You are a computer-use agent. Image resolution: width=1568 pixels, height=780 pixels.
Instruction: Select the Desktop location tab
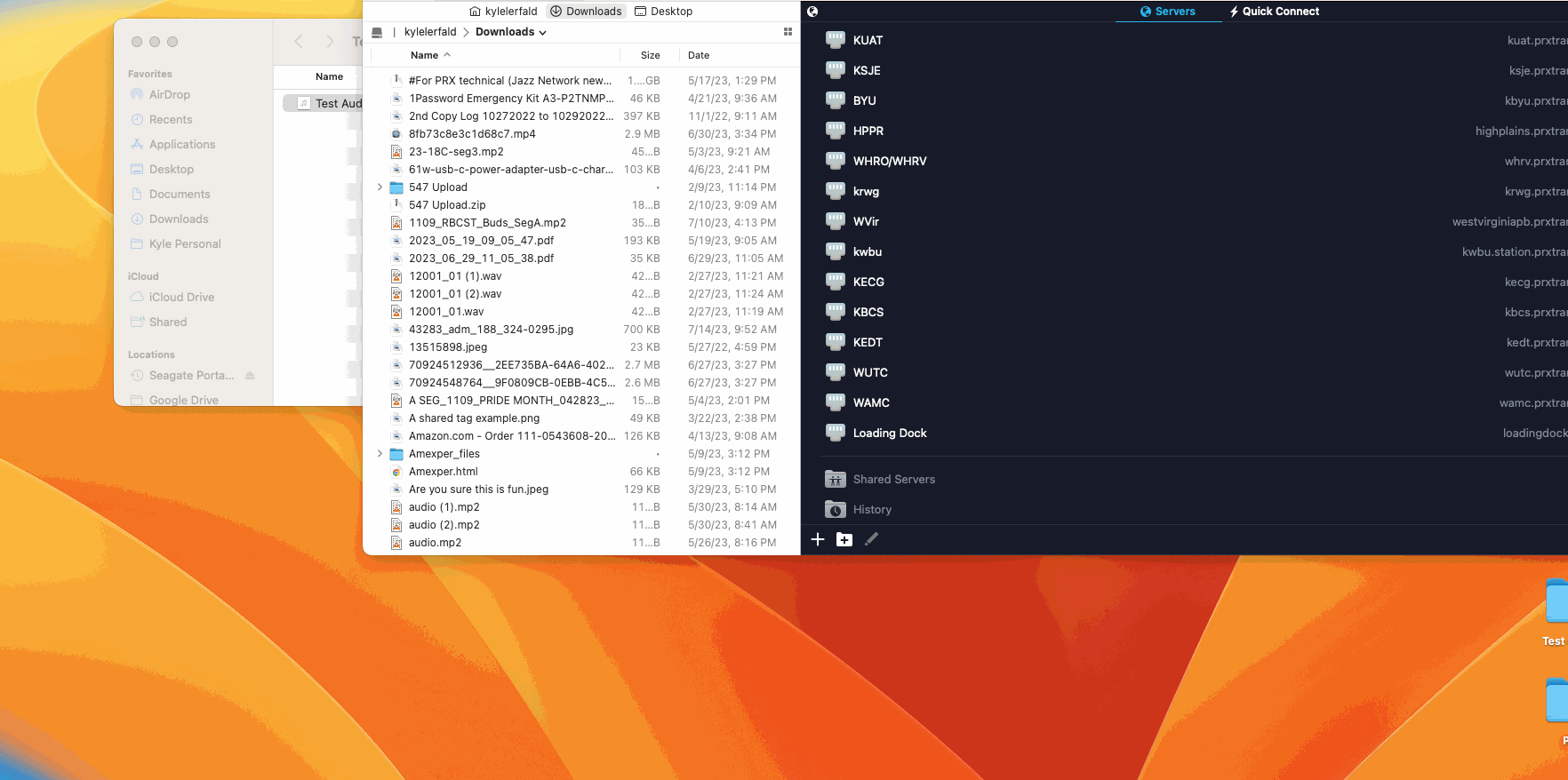click(664, 12)
